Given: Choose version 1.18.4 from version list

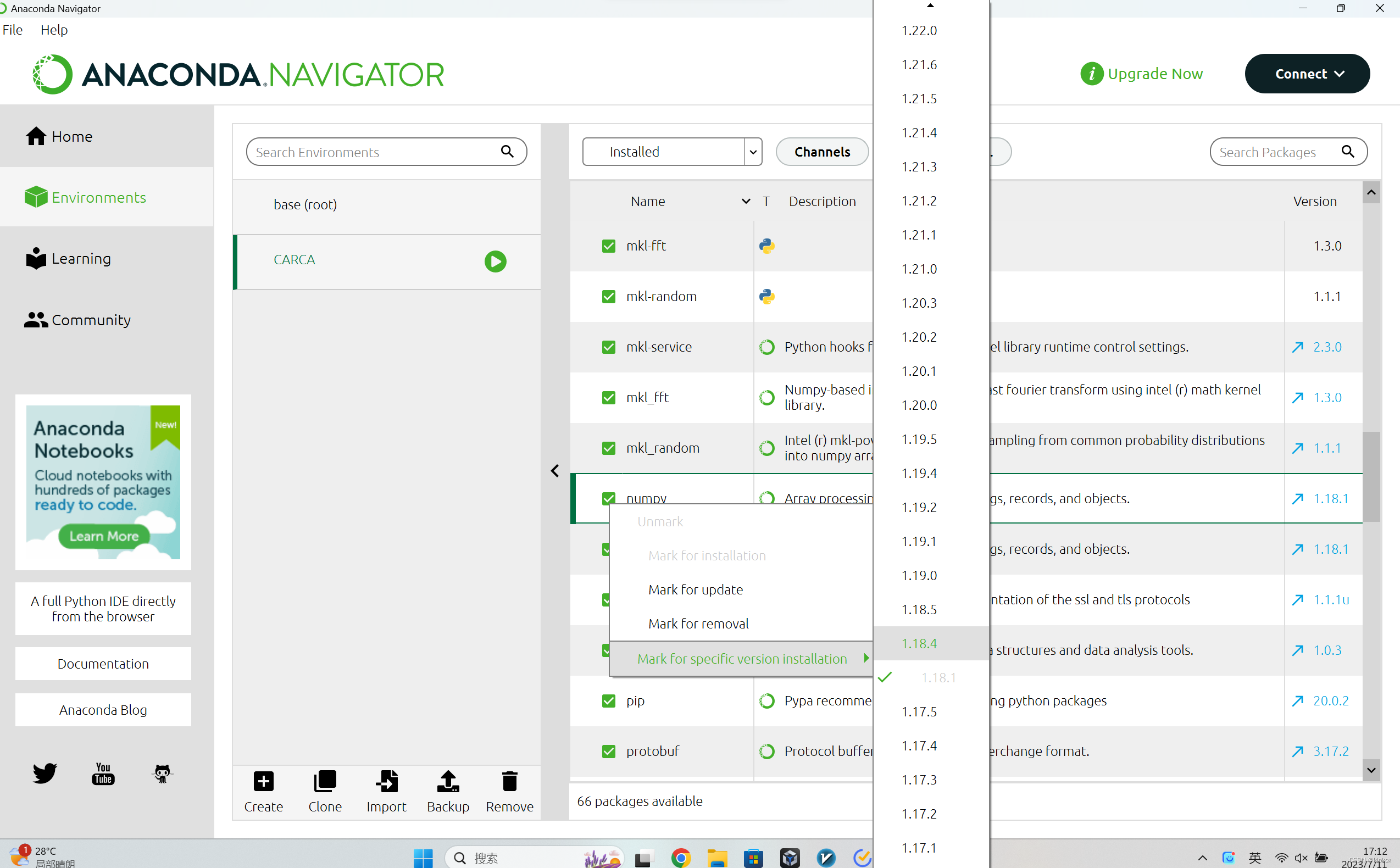Looking at the screenshot, I should (x=919, y=643).
